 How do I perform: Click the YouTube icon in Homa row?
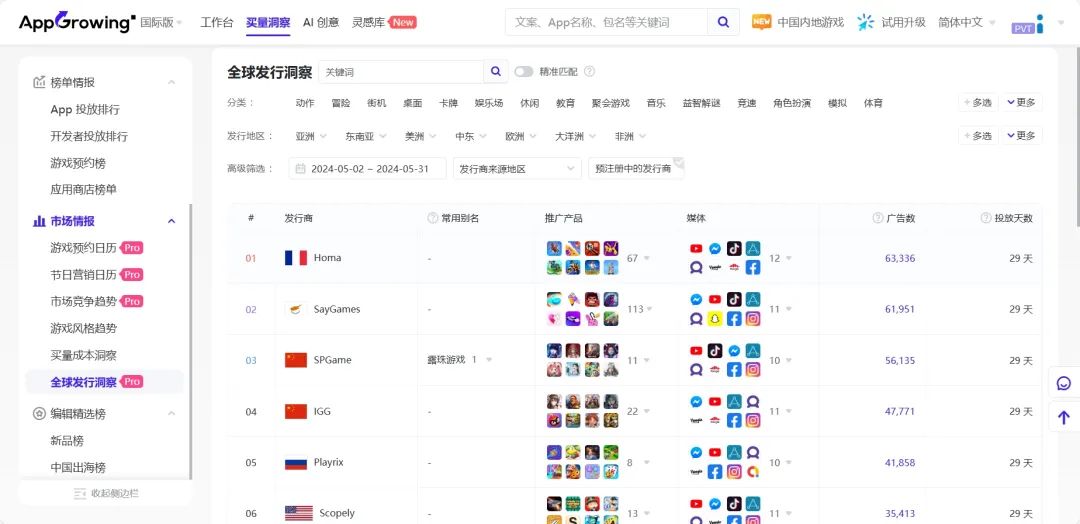pos(696,249)
